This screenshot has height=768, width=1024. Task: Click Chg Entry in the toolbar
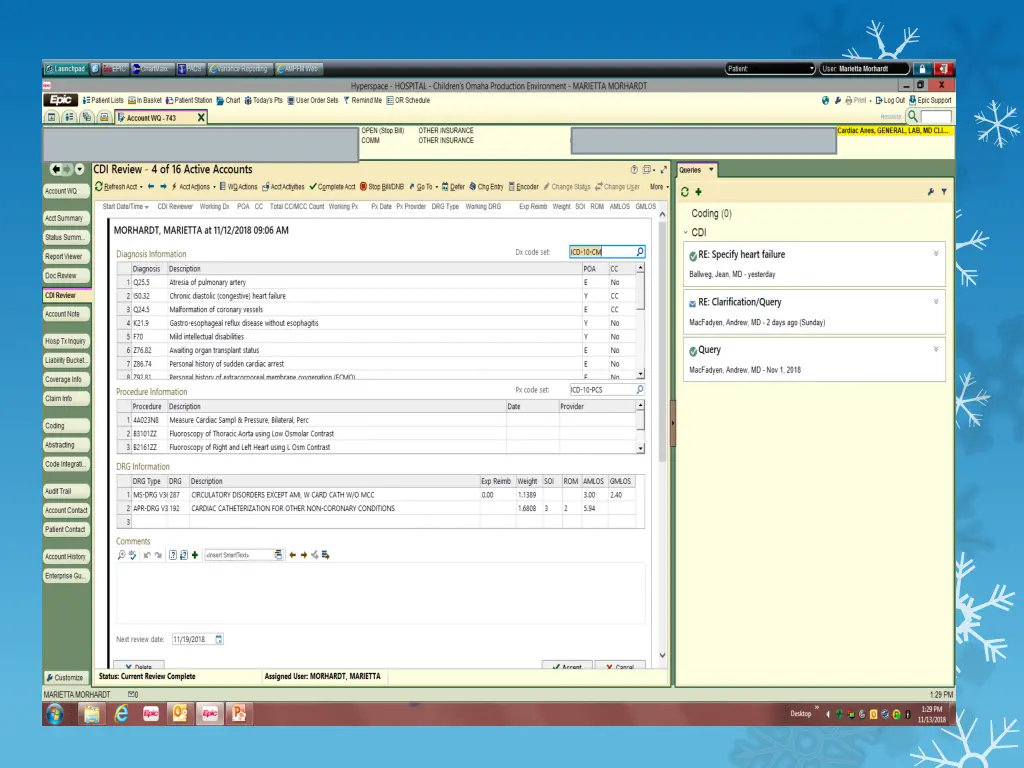pos(486,187)
